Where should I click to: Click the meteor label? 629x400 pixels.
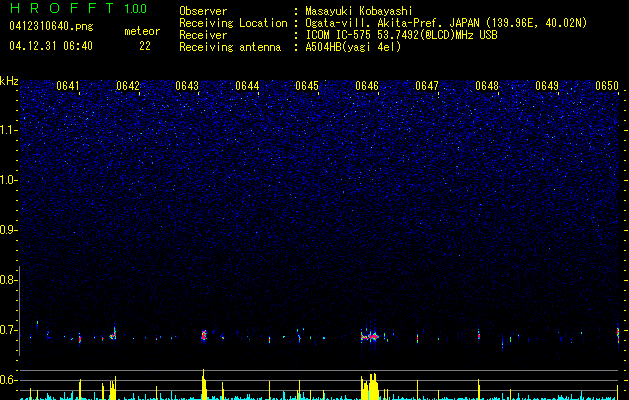click(x=142, y=31)
